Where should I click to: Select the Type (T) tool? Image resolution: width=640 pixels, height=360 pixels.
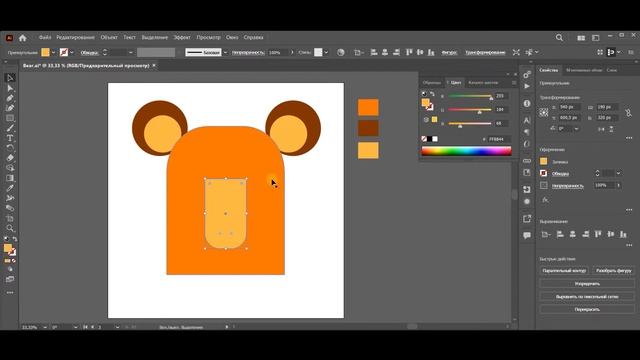tap(10, 138)
